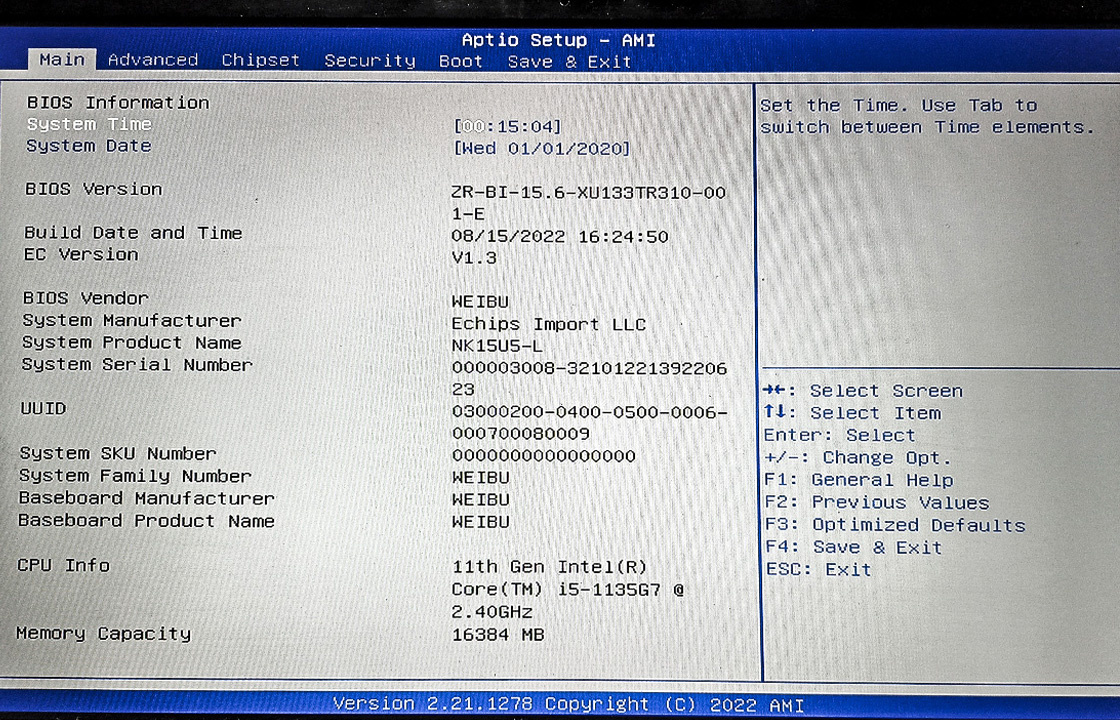
Task: Click the Build Date and Time label
Action: (x=133, y=233)
